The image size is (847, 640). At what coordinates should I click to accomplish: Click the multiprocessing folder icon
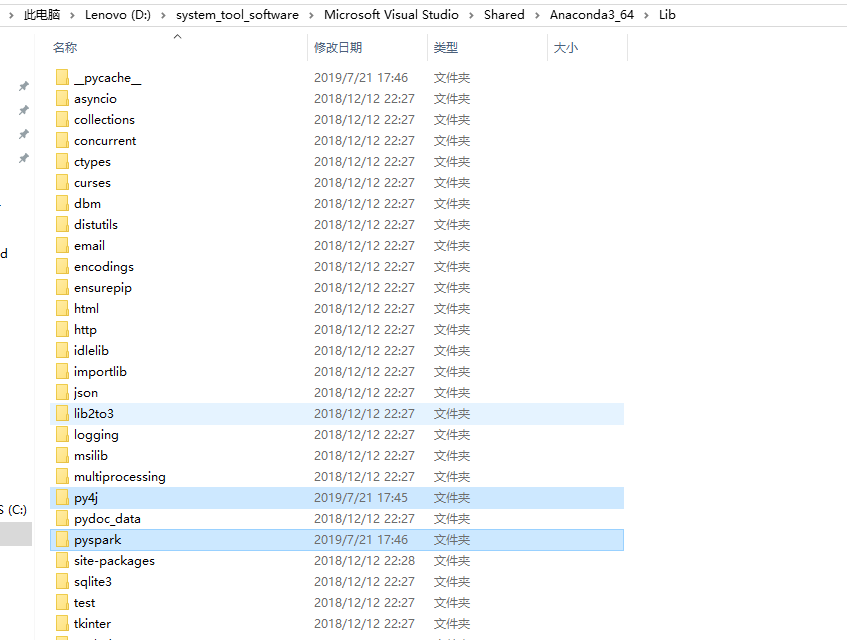click(x=61, y=476)
